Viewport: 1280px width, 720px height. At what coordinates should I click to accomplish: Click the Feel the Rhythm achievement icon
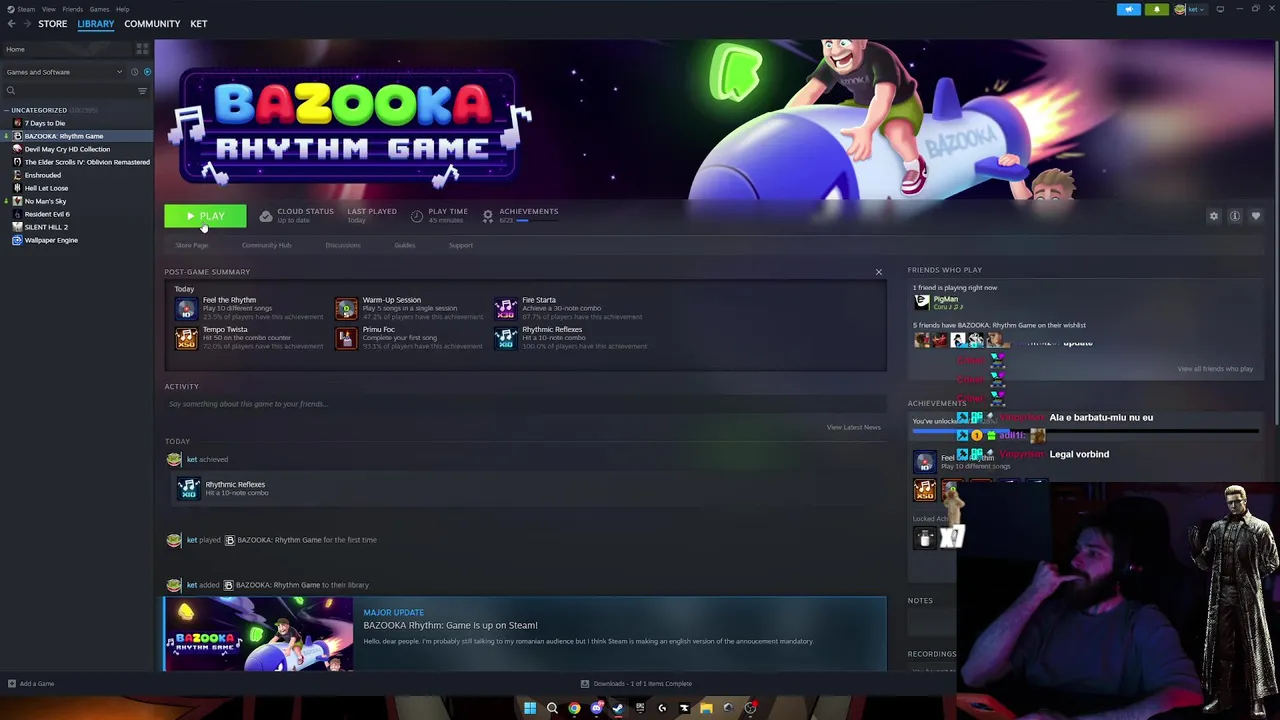tap(186, 308)
